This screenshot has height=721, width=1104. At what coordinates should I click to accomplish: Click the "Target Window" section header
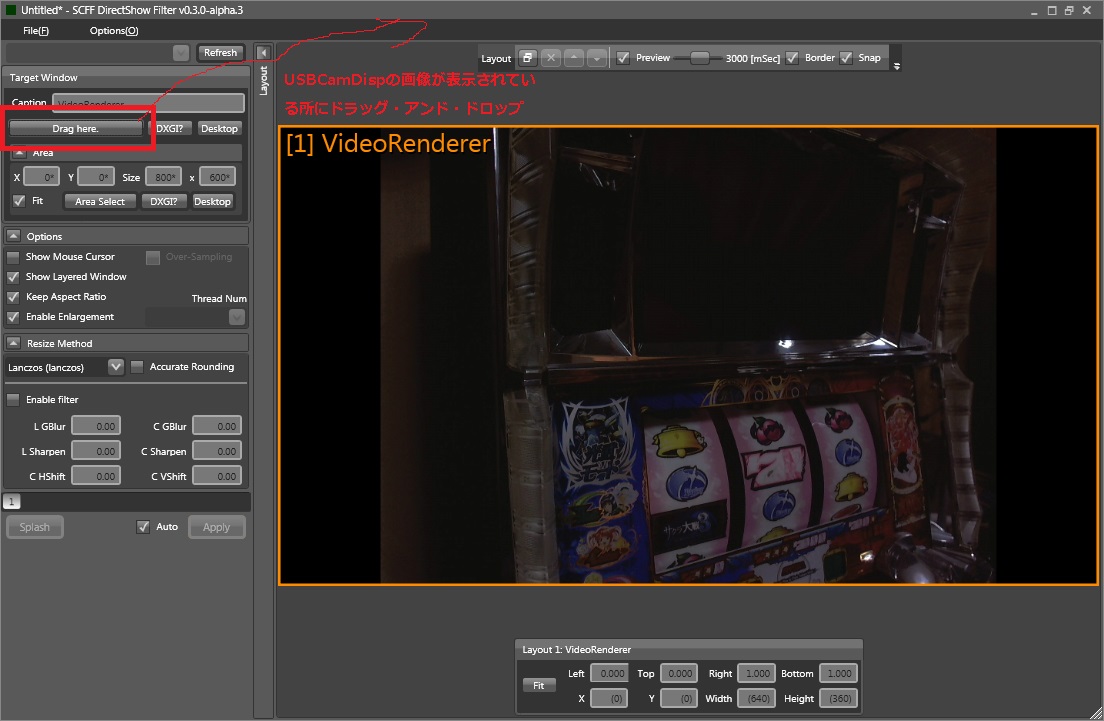click(44, 77)
